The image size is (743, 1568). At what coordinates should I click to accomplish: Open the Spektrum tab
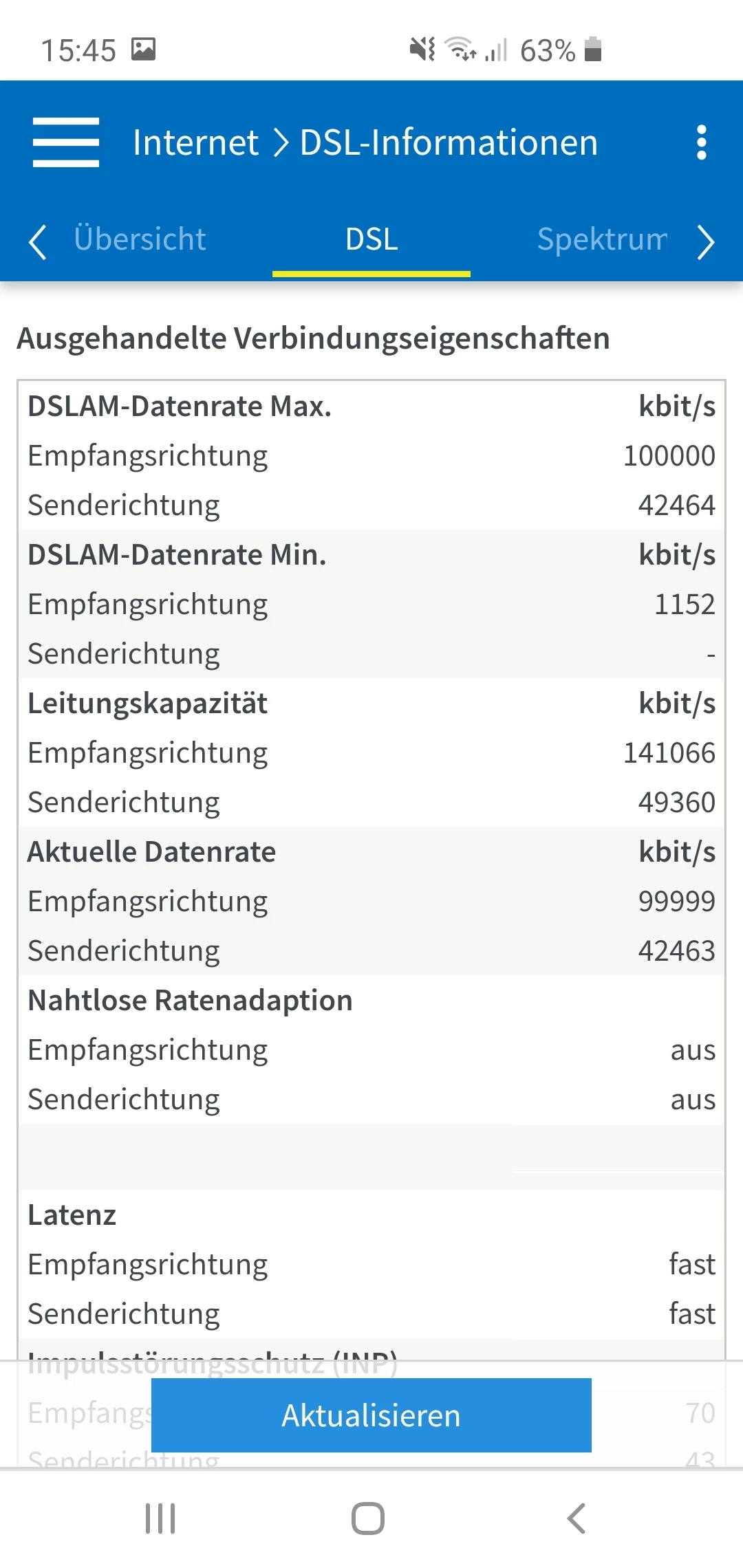pyautogui.click(x=602, y=239)
